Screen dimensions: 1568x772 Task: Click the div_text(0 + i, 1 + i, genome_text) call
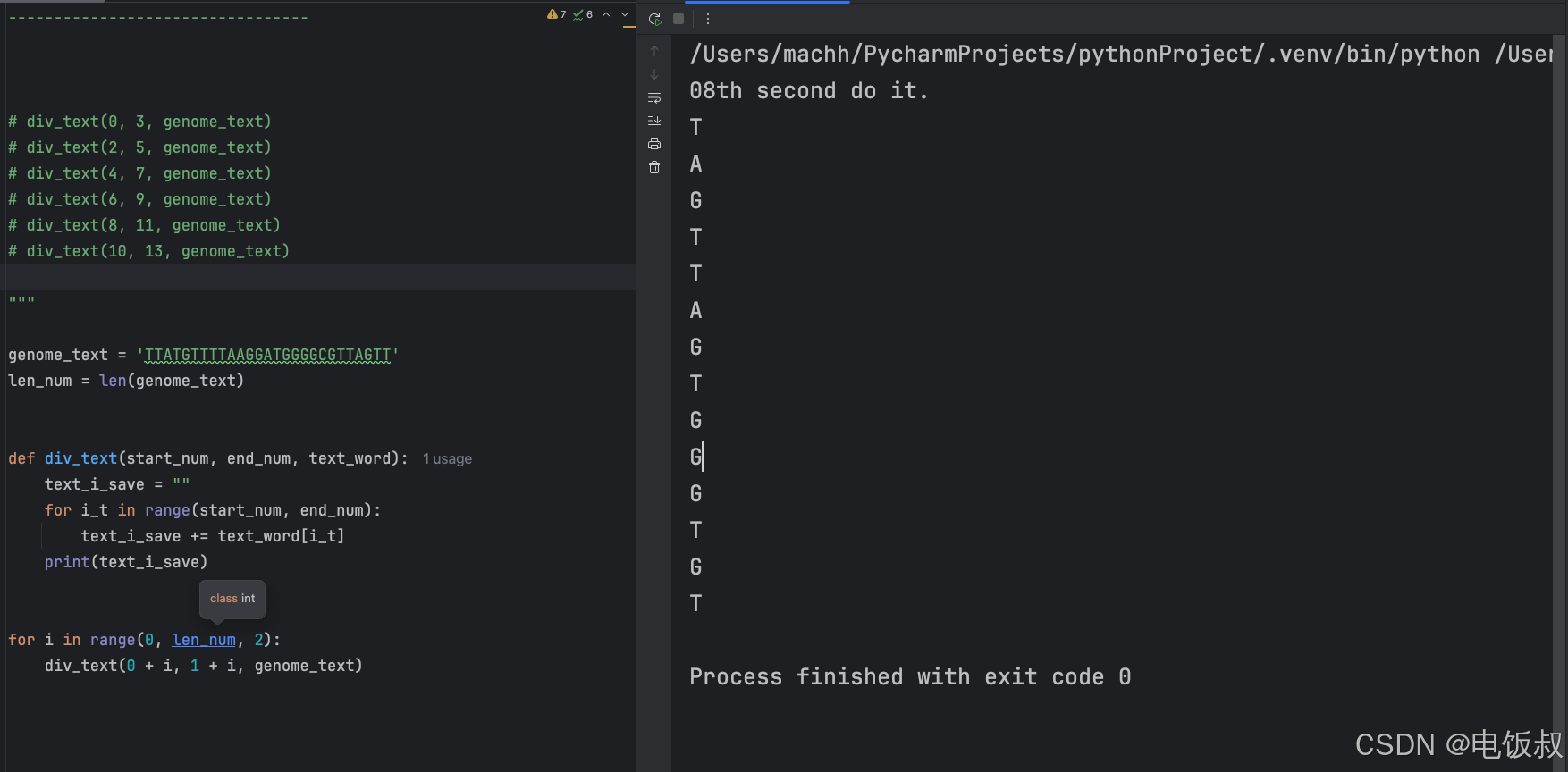coord(204,666)
